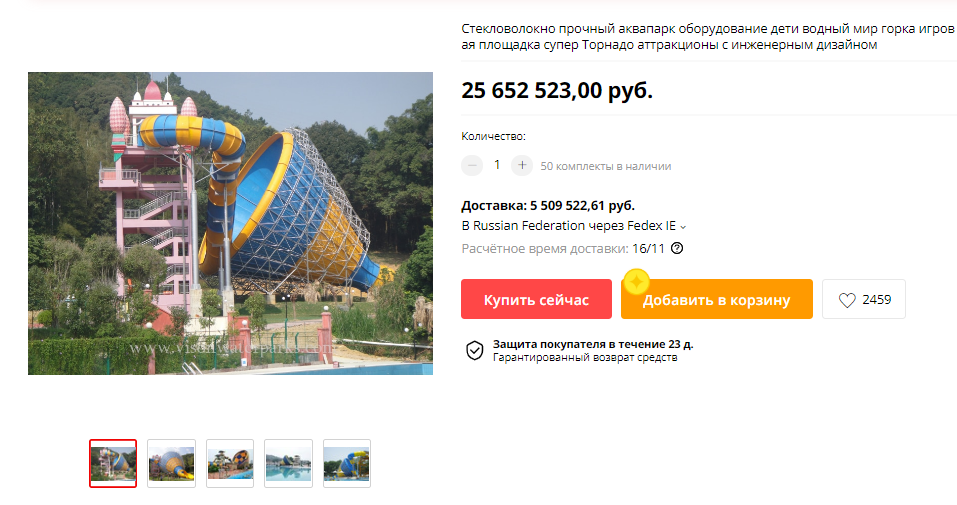Click the main water slide product image
The width and height of the screenshot is (957, 505).
[230, 223]
